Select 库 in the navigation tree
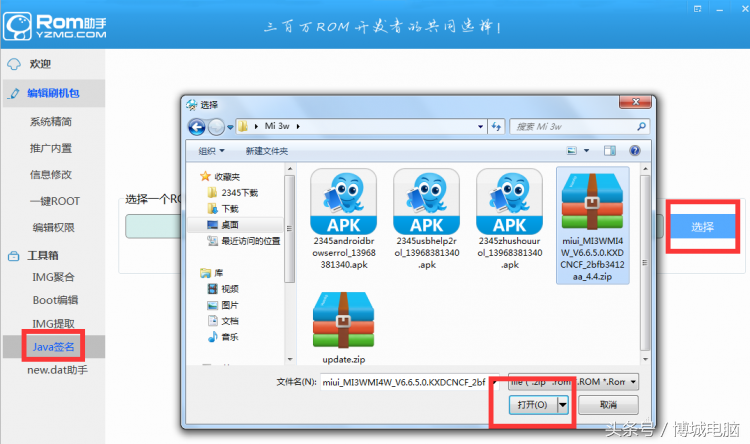This screenshot has height=444, width=750. (x=219, y=273)
